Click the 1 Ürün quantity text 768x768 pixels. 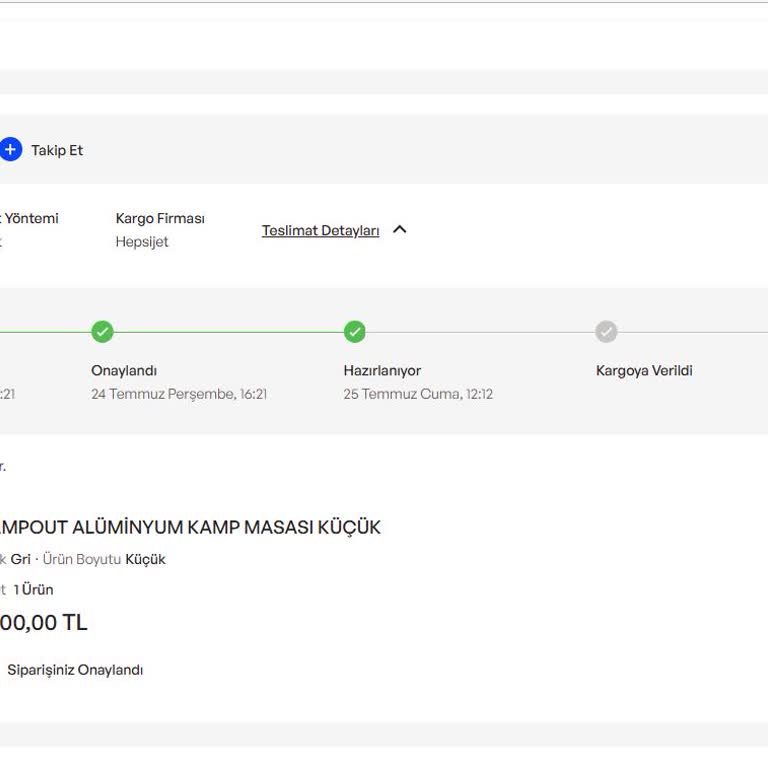[x=34, y=590]
